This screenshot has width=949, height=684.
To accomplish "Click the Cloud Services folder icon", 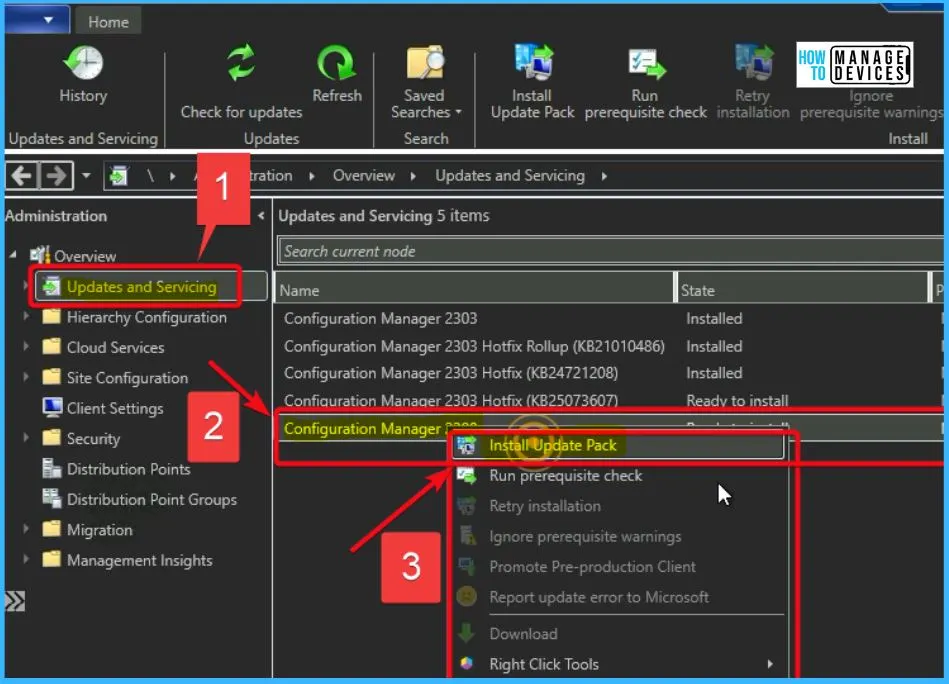I will [x=51, y=347].
